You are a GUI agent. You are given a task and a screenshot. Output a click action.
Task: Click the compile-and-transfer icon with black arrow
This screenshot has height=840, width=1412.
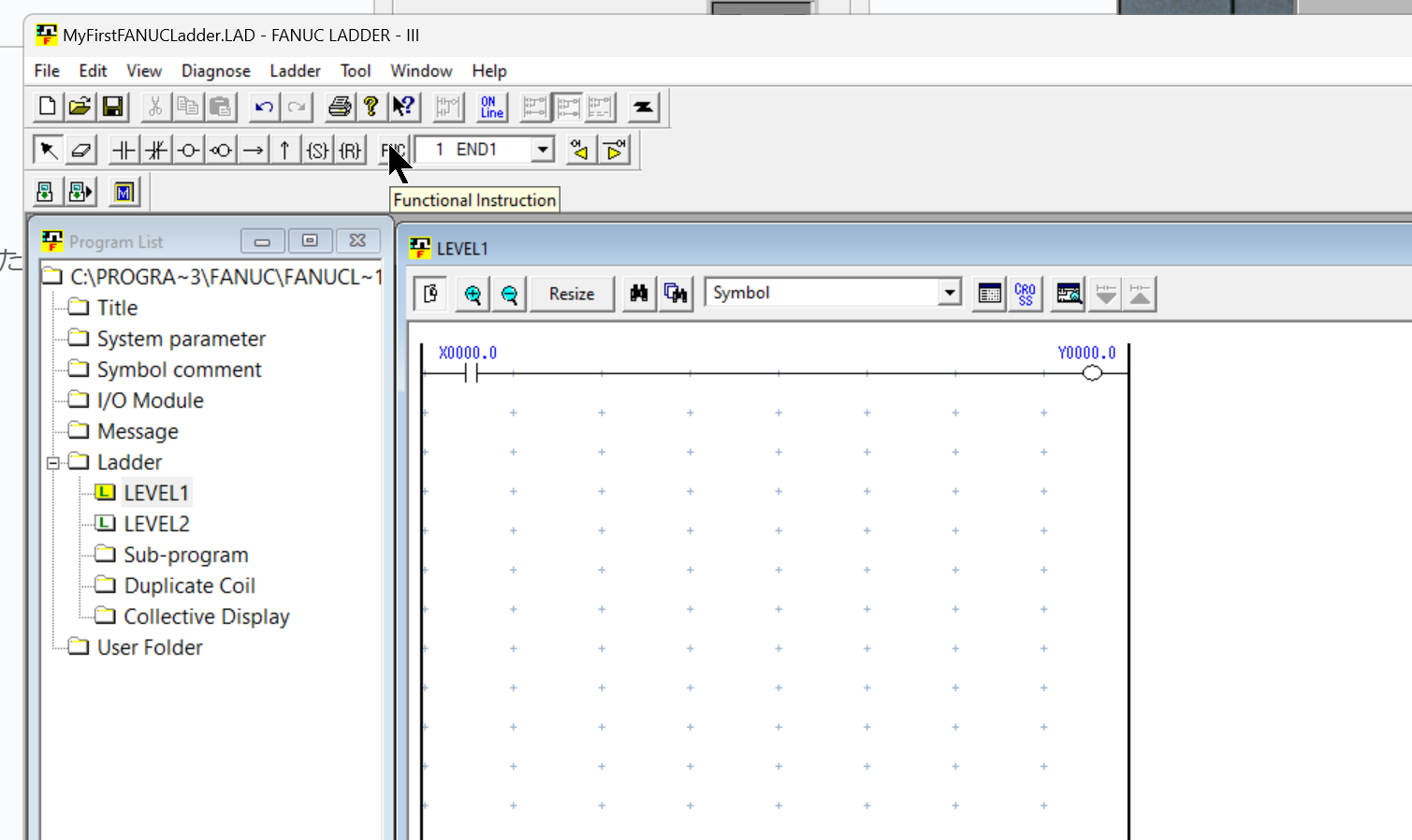(80, 192)
